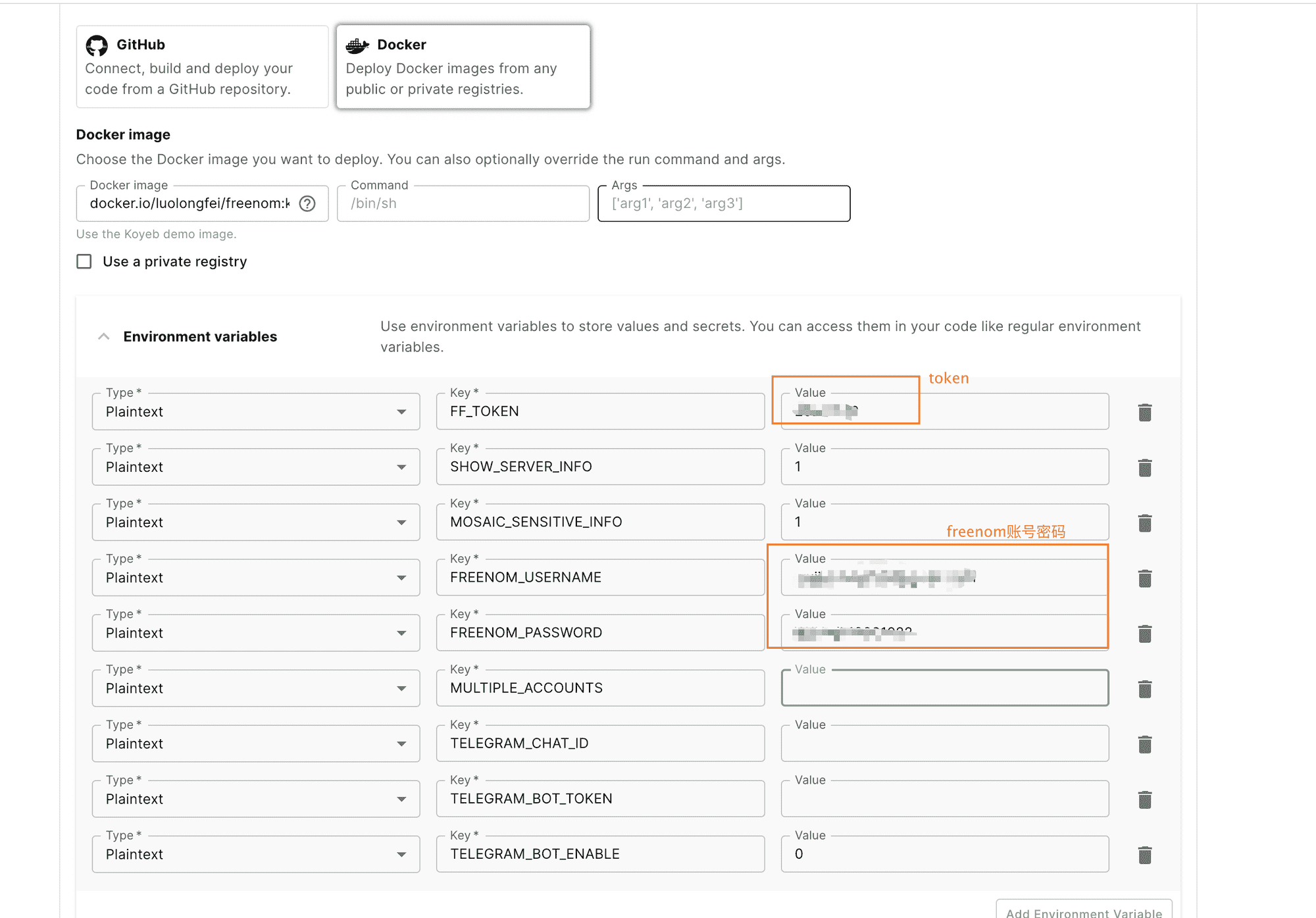Delete the FREENOM_USERNAME variable
This screenshot has width=1316, height=918.
pos(1145,578)
